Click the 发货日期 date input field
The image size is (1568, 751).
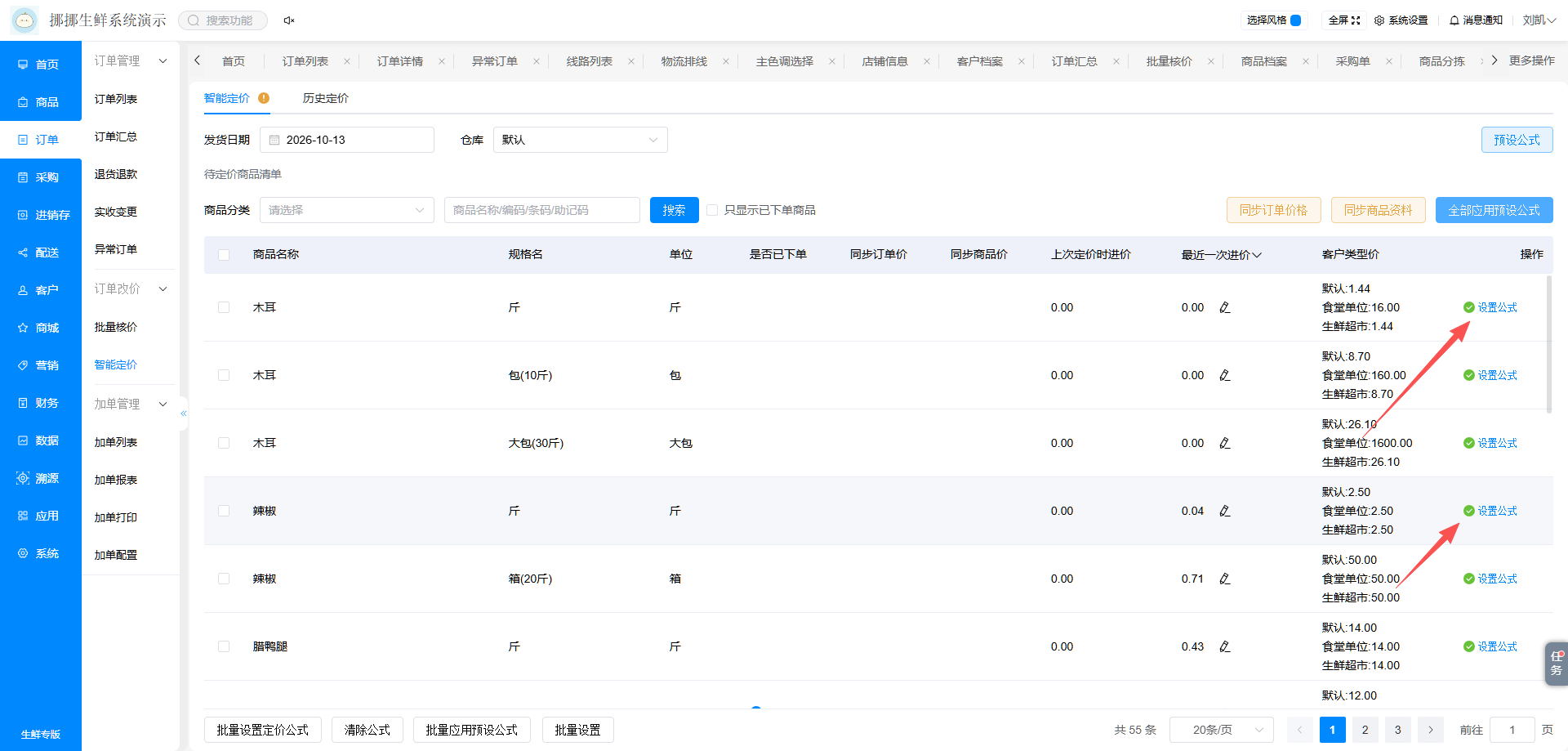coord(347,140)
